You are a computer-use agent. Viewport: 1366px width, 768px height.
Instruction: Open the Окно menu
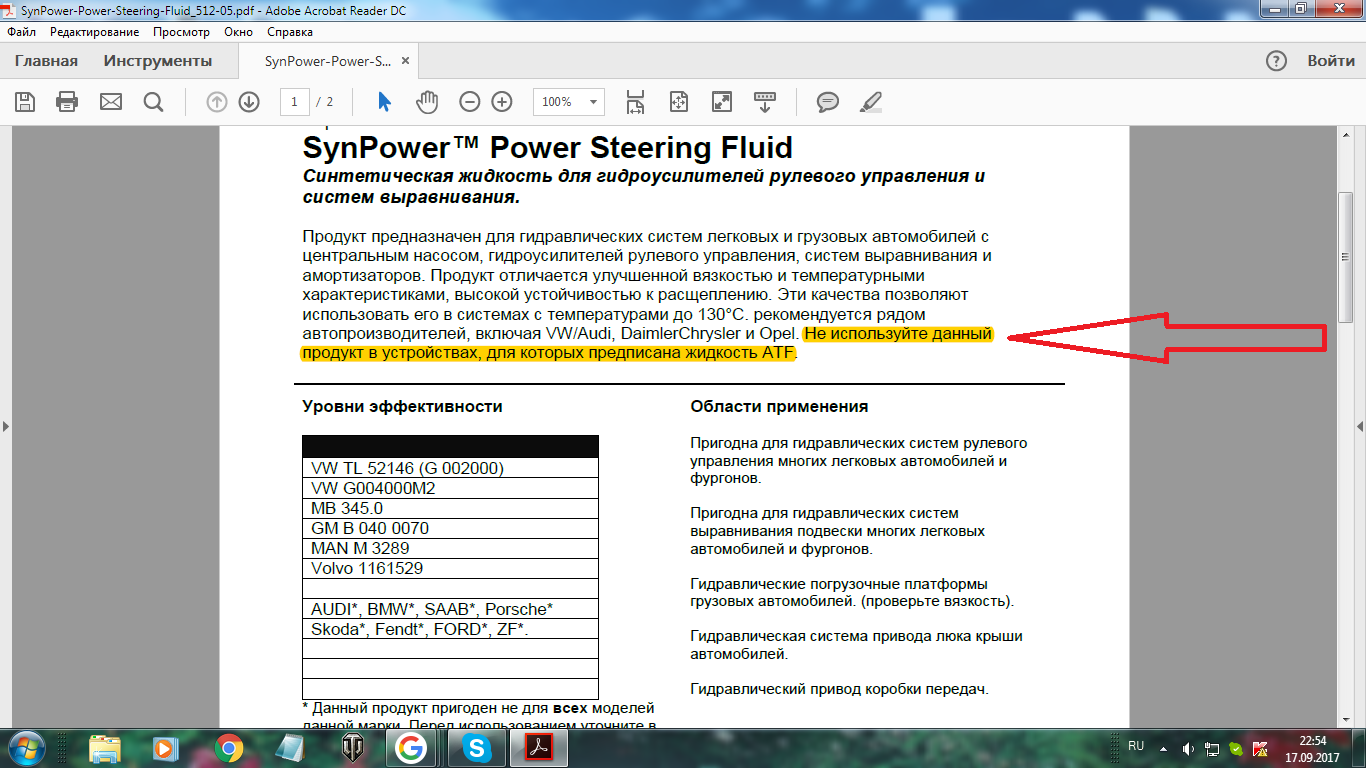pos(238,32)
